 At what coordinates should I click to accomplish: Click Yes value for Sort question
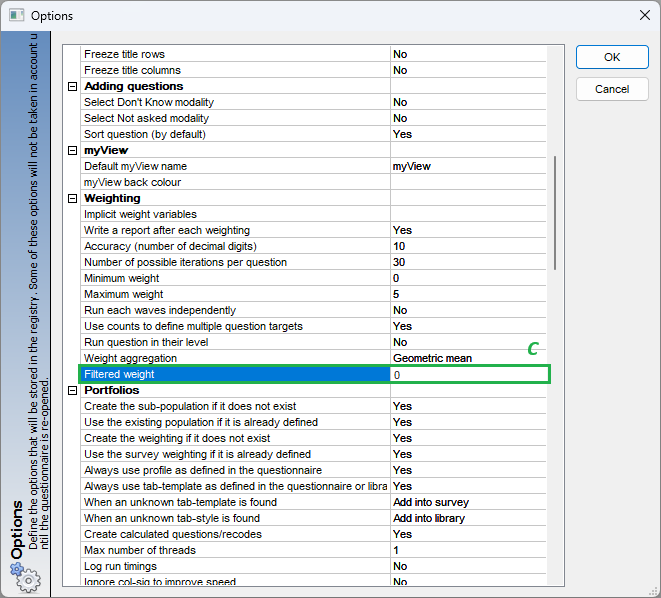point(402,134)
